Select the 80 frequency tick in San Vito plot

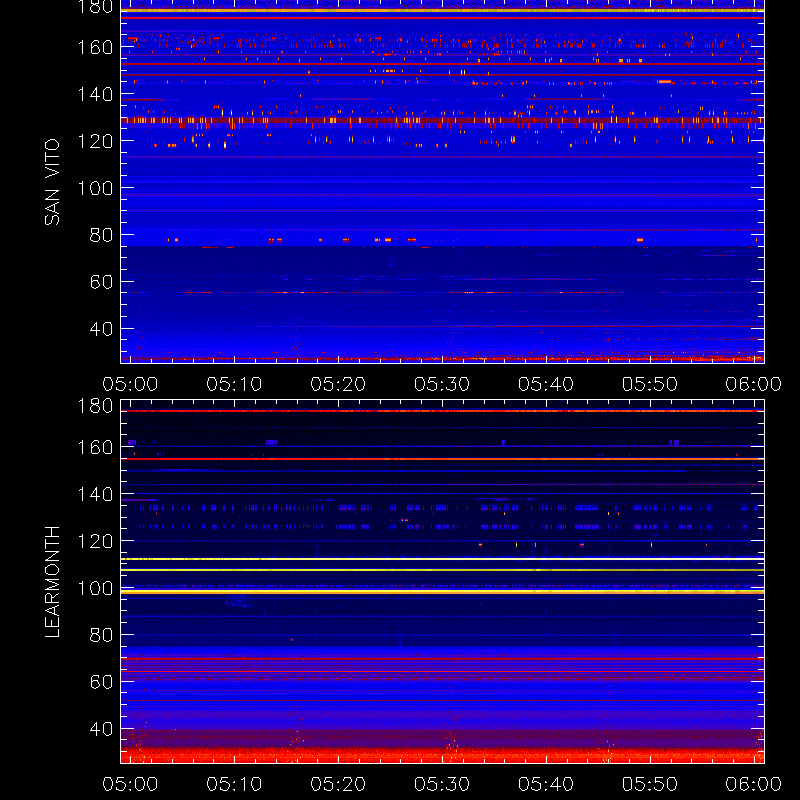(x=101, y=235)
